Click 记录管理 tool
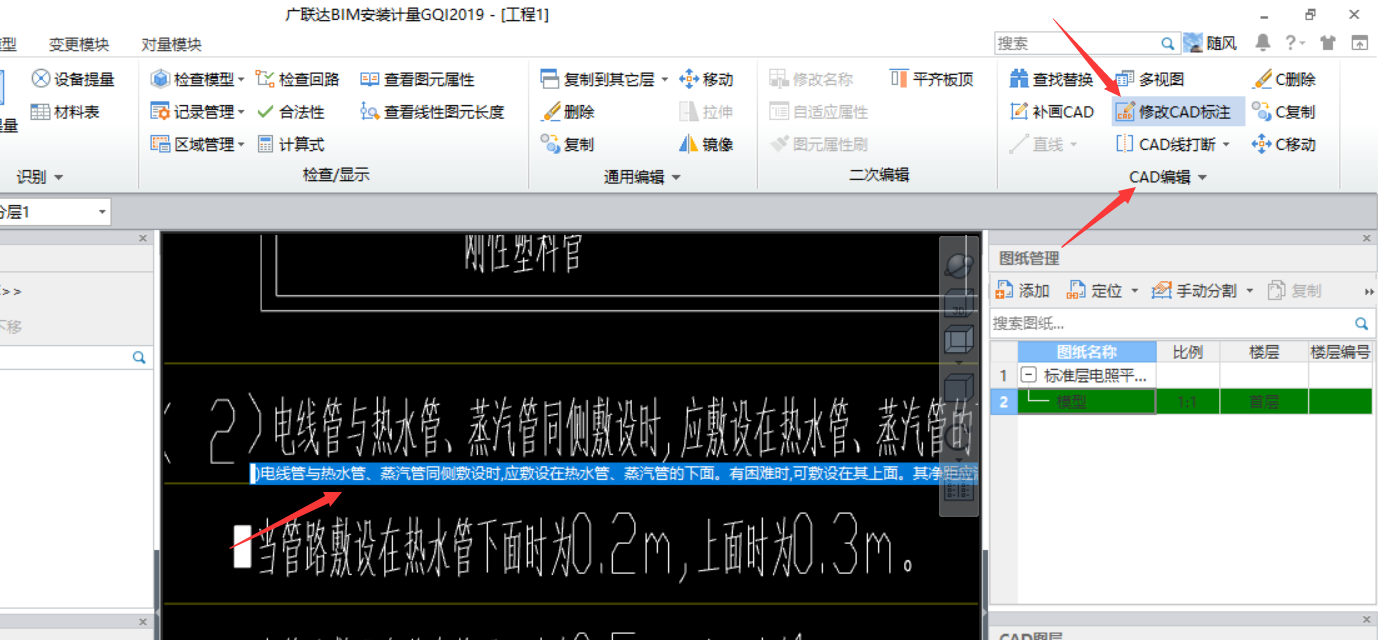The image size is (1378, 640). pos(192,112)
